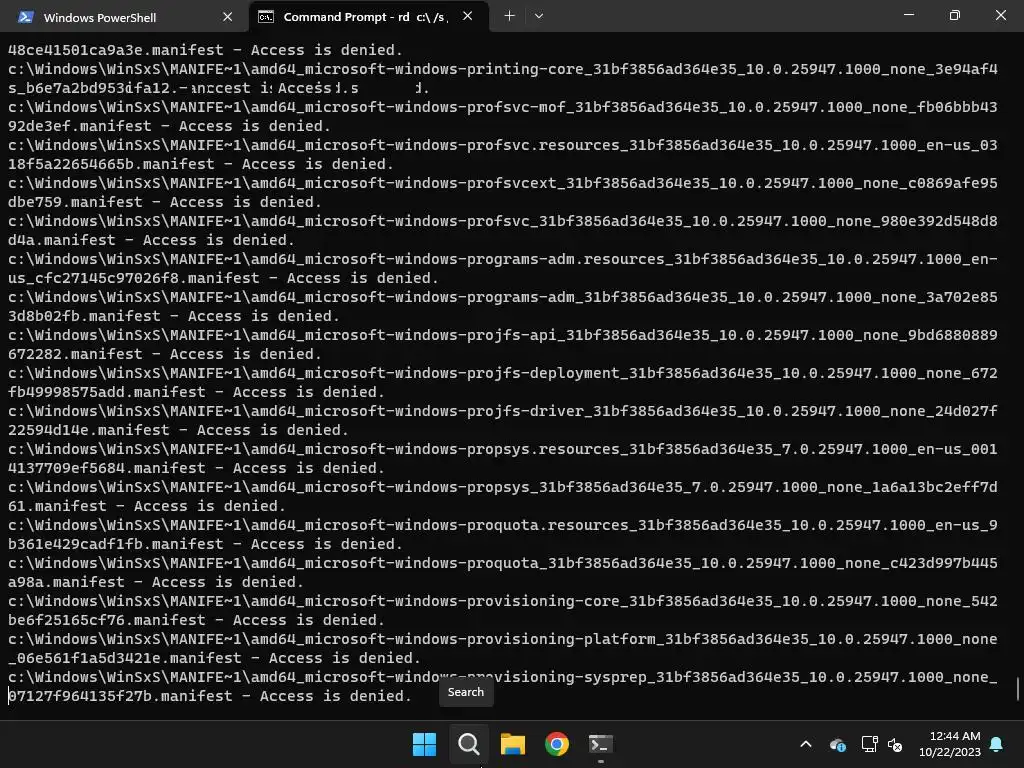The image size is (1024, 768).
Task: Click the Terminal taskbar icon
Action: 601,744
